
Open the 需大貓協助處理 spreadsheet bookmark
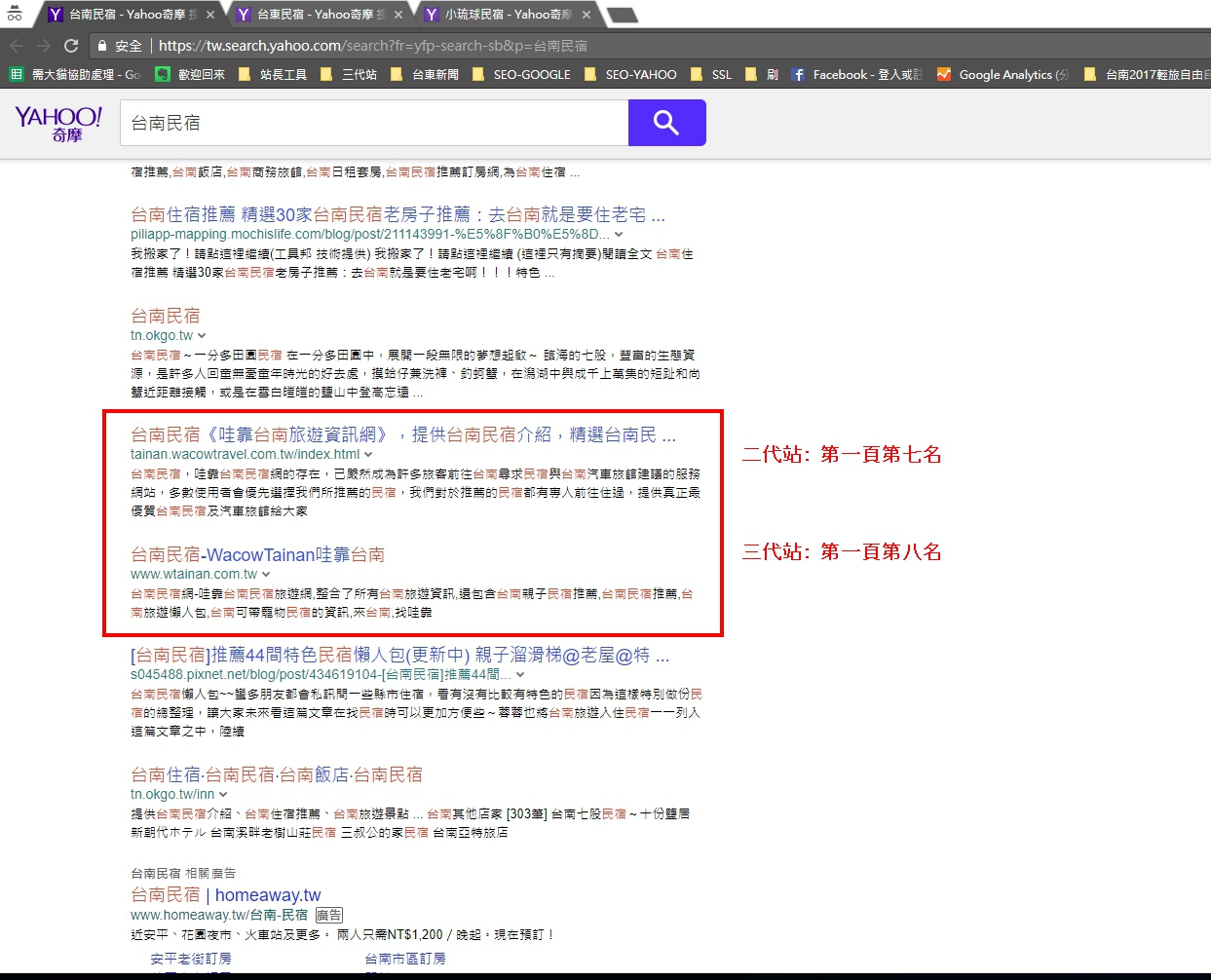(x=75, y=74)
